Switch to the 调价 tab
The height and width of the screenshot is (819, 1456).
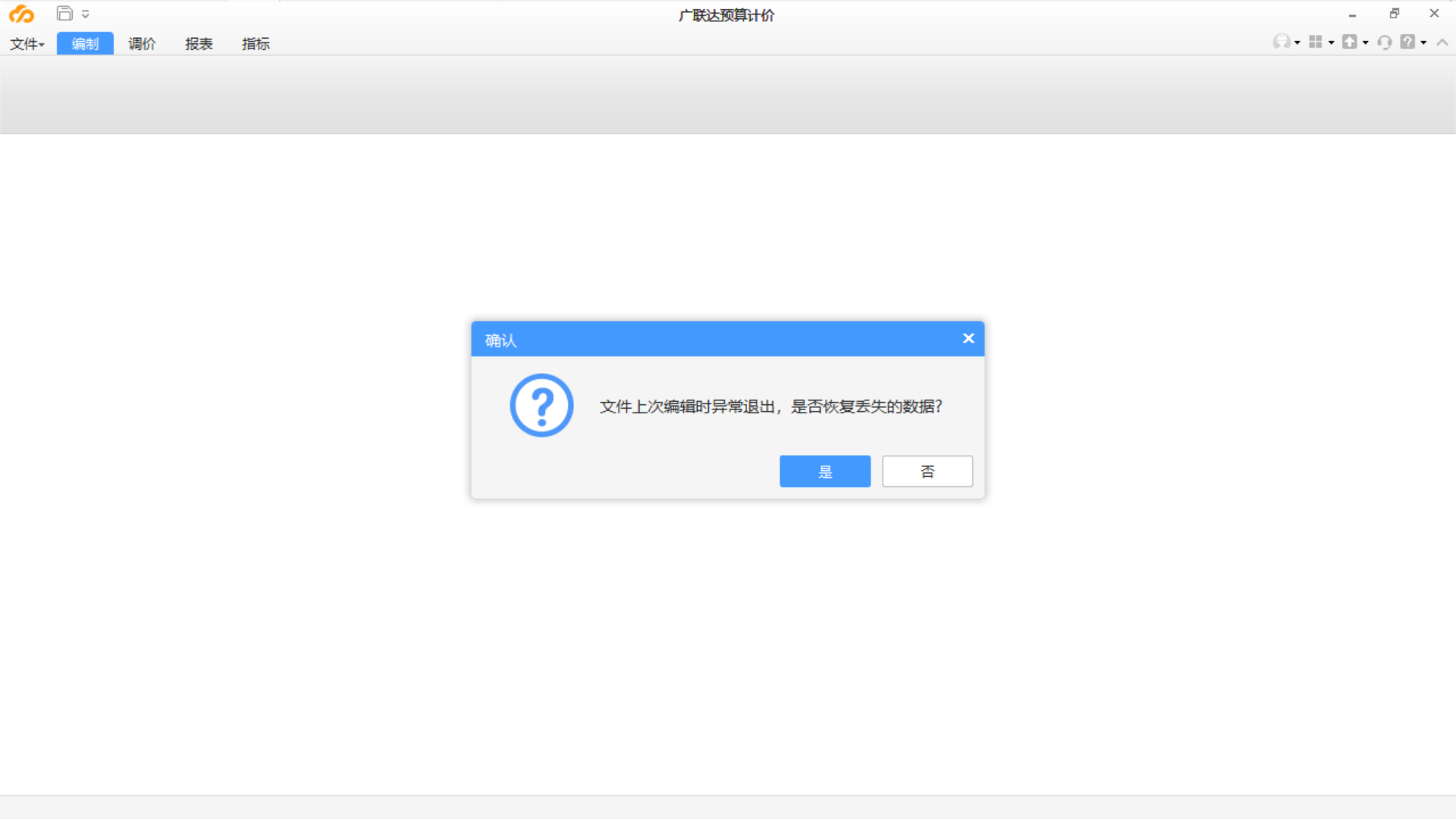[x=142, y=44]
